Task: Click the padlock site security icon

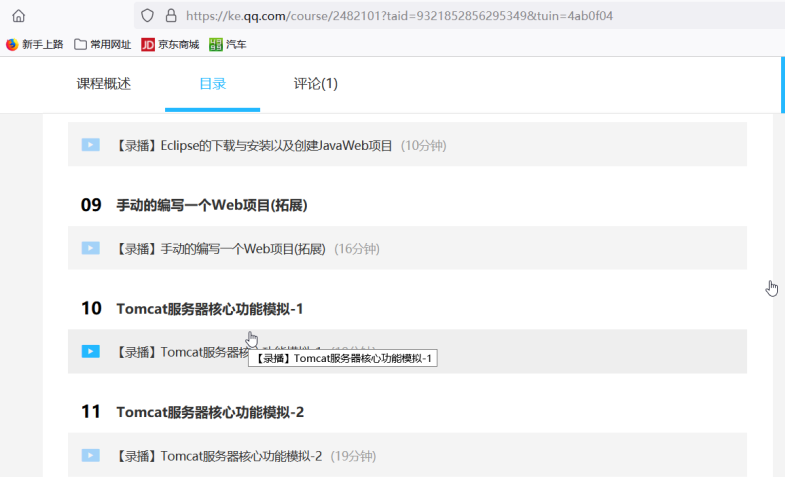Action: tap(171, 16)
